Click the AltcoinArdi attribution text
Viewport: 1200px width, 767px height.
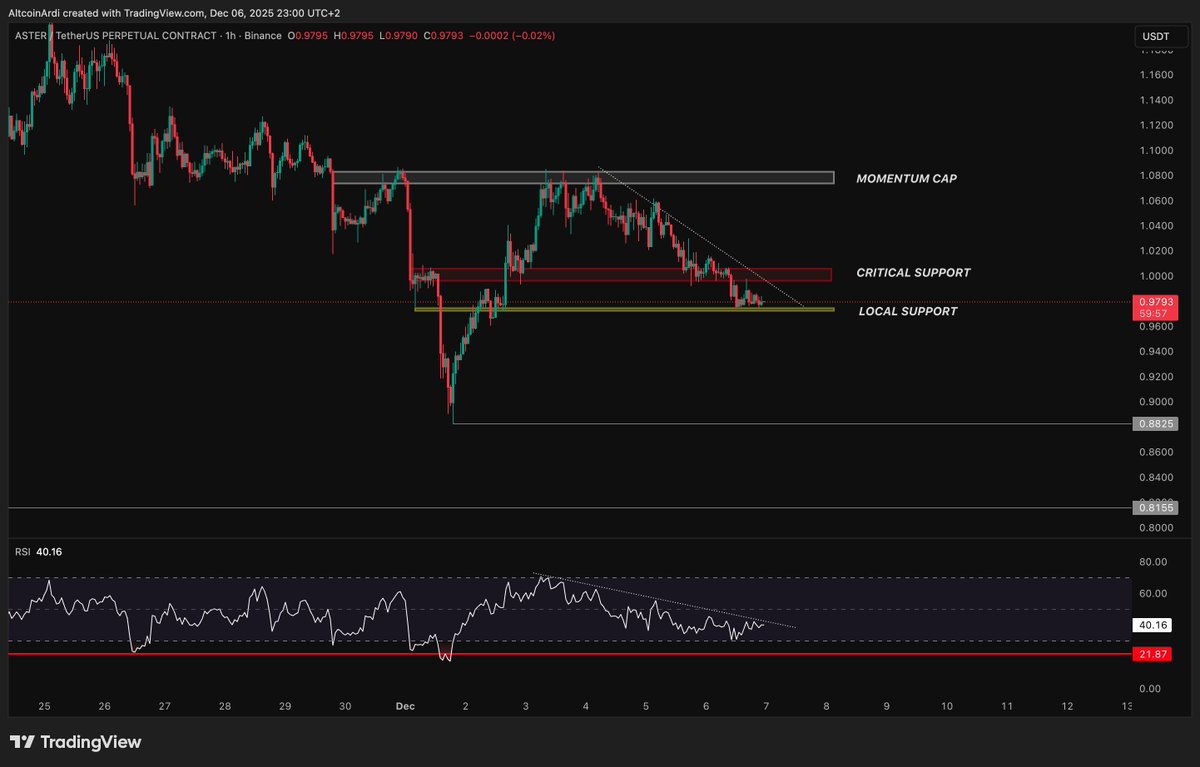pos(175,11)
